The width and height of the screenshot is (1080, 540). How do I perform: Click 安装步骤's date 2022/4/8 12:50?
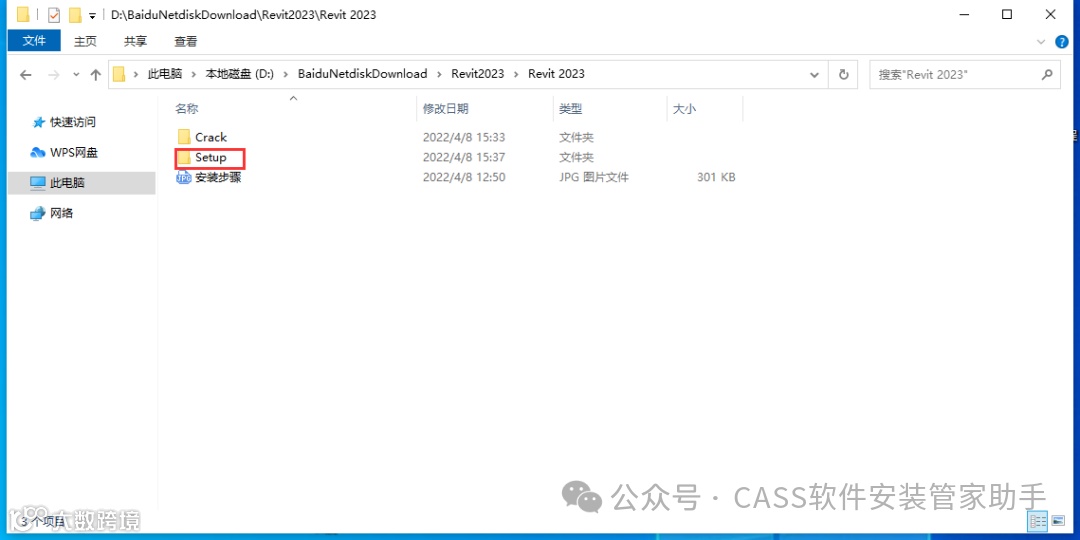pos(464,177)
